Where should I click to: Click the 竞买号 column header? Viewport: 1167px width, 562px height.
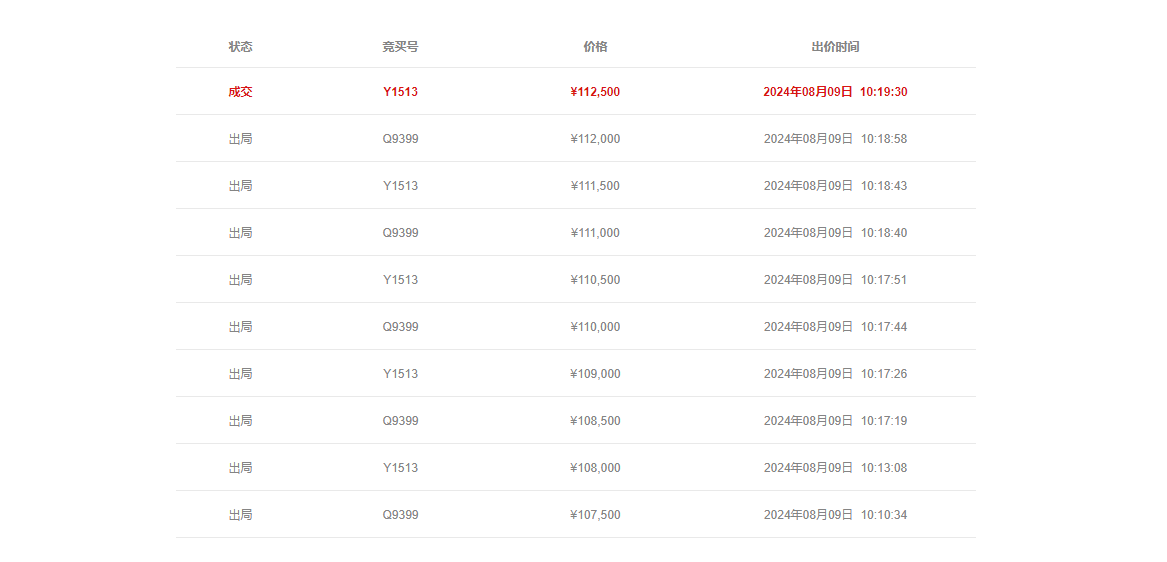pyautogui.click(x=400, y=46)
